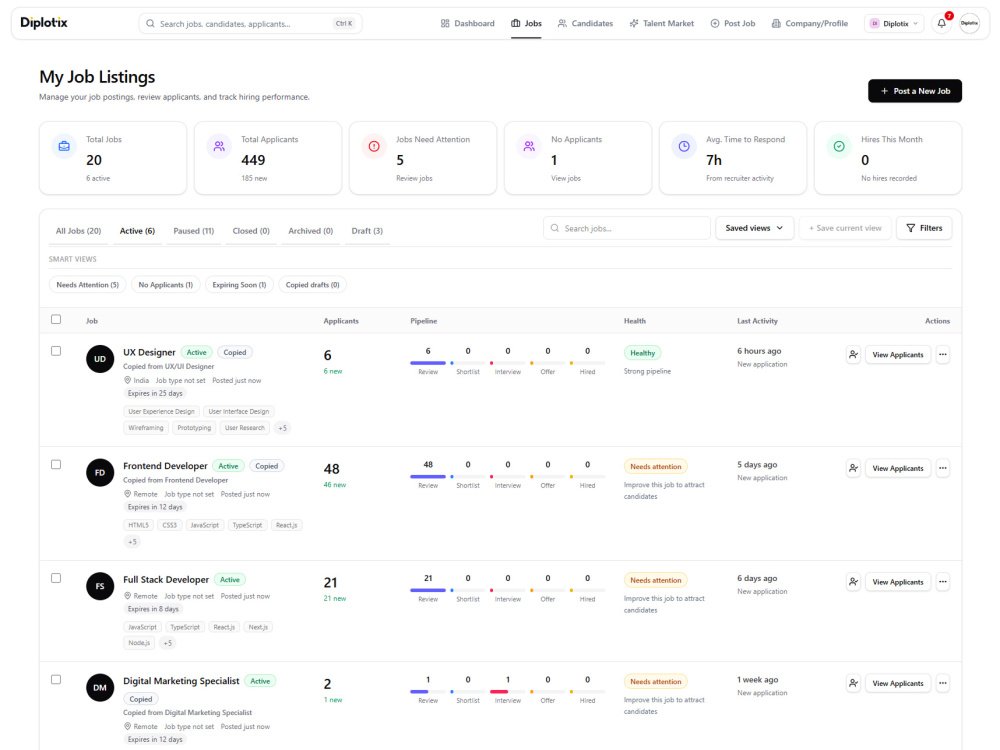Open the Full Stack Developer job title
Screen dimensions: 1000x750
166,579
